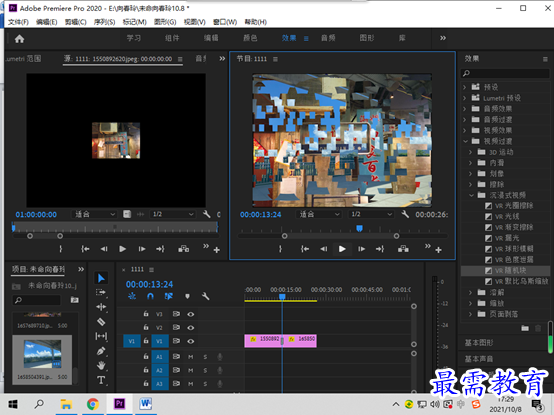Toggle track output eye for V3
Image resolution: width=554 pixels, height=415 pixels.
tap(191, 314)
